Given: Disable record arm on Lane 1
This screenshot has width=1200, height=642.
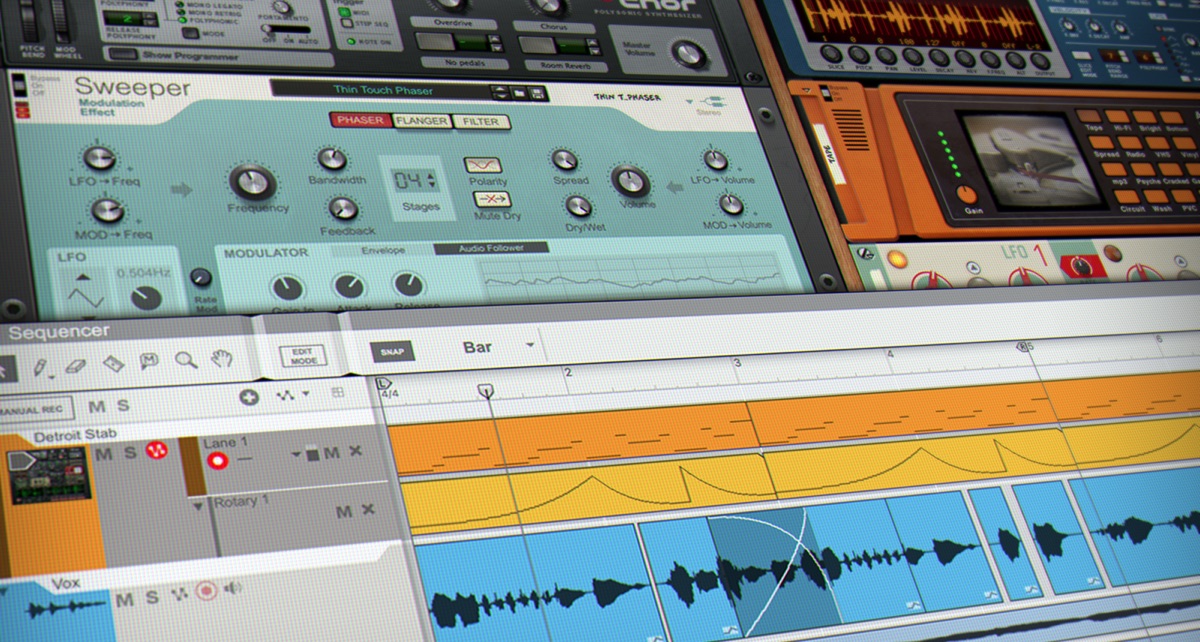Looking at the screenshot, I should 217,460.
